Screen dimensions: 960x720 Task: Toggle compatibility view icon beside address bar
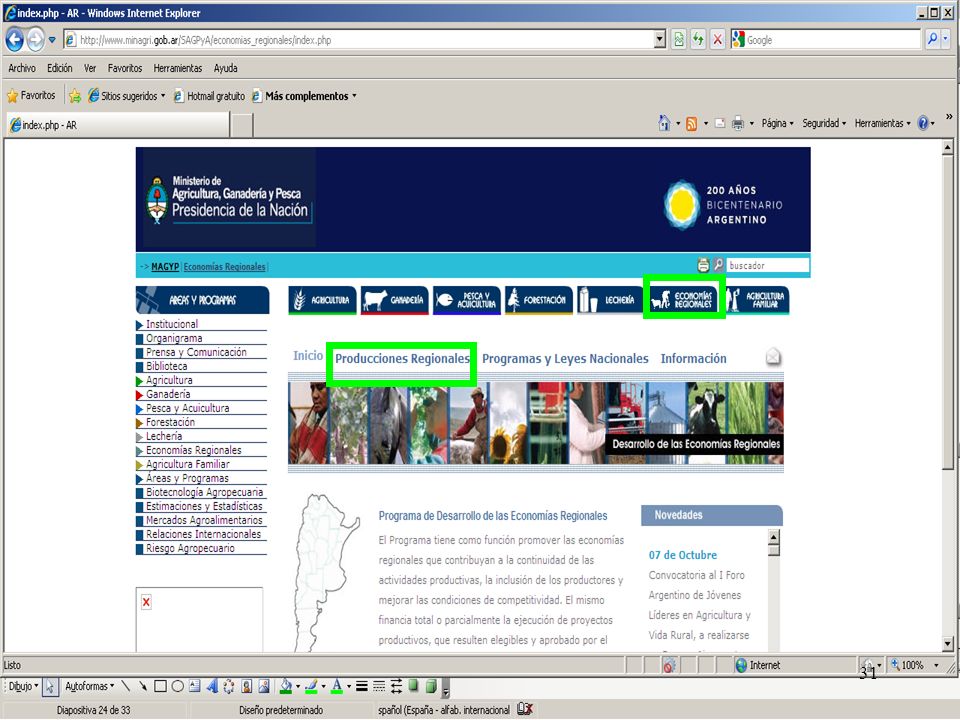click(678, 40)
